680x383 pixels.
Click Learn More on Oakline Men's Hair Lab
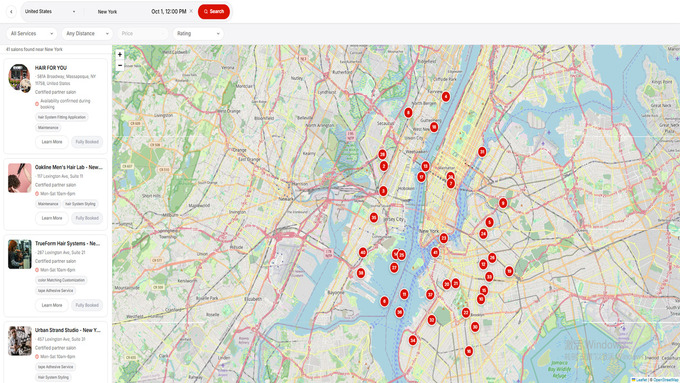coord(52,218)
